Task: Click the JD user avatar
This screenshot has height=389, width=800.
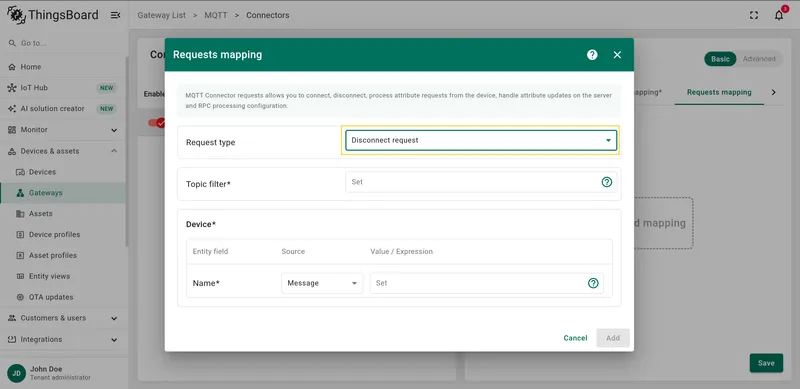Action: click(x=16, y=373)
